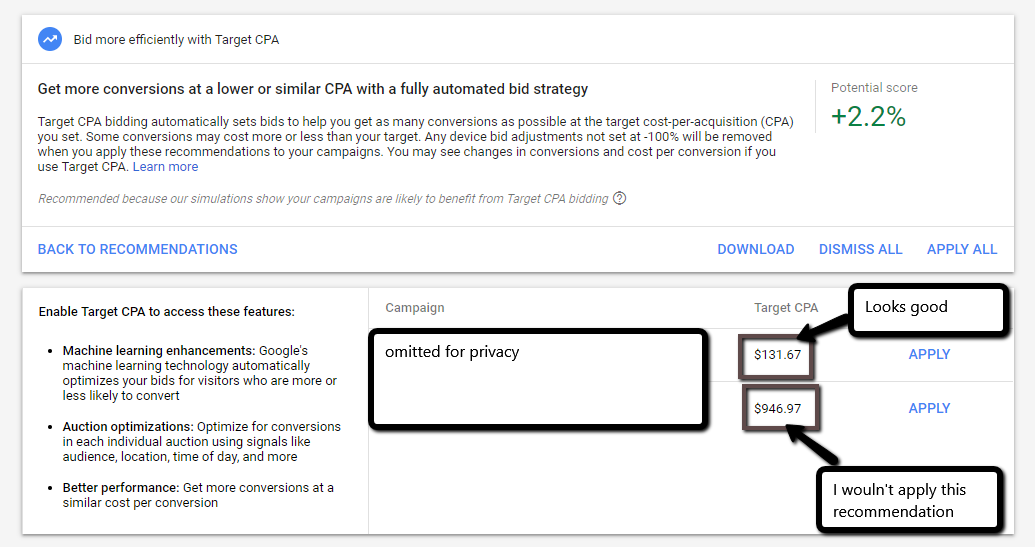The width and height of the screenshot is (1035, 547).
Task: Click the blue Target CPA trend icon
Action: [49, 39]
